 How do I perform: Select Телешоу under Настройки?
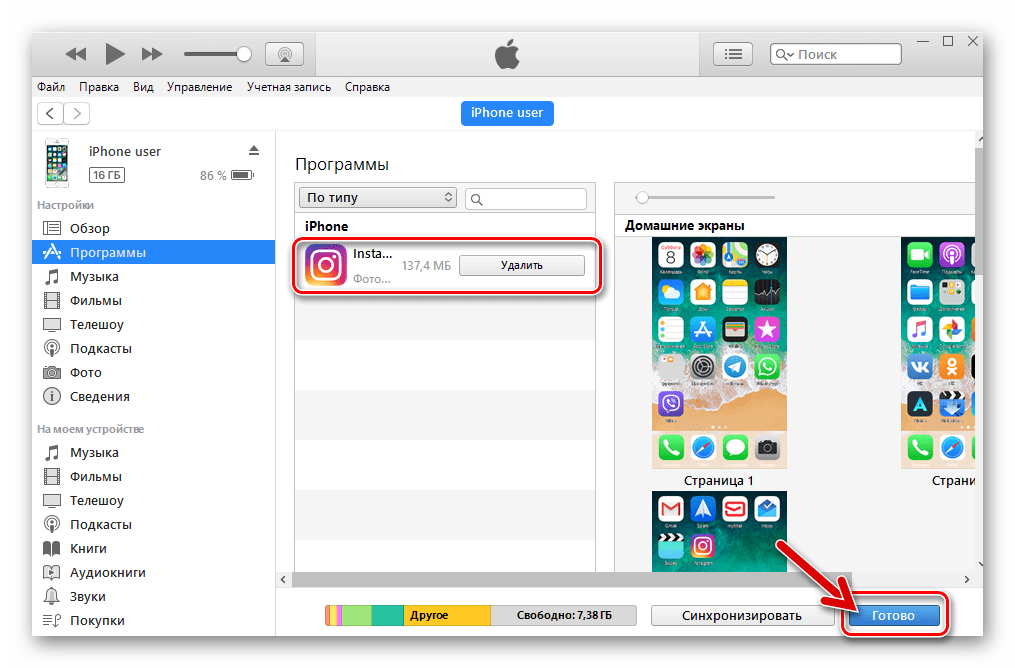click(154, 324)
